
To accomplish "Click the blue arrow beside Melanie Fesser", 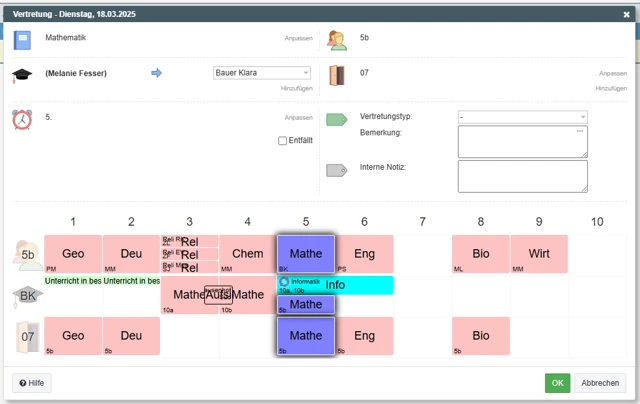I will pyautogui.click(x=156, y=73).
